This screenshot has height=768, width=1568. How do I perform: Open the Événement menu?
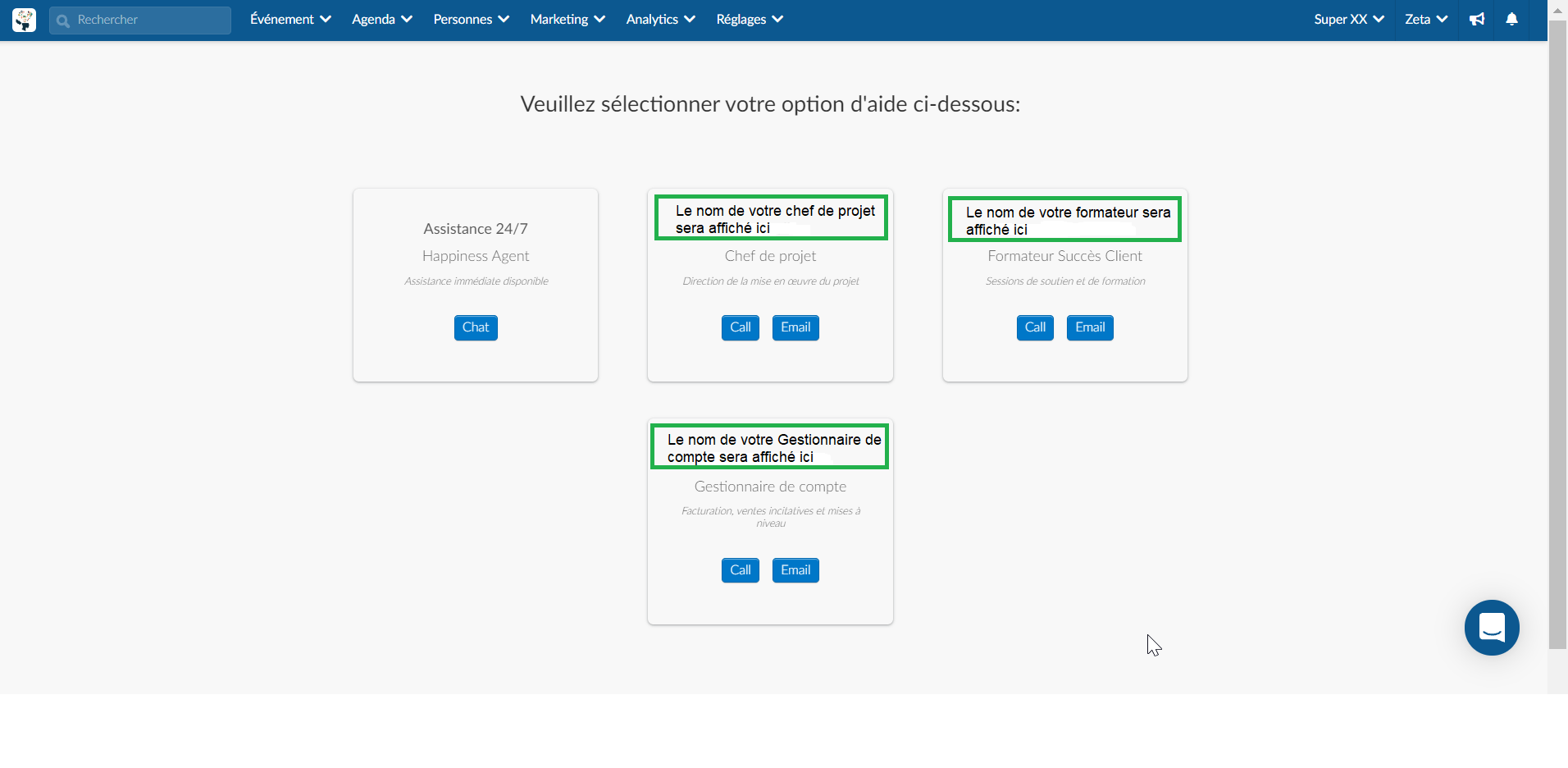pyautogui.click(x=290, y=19)
